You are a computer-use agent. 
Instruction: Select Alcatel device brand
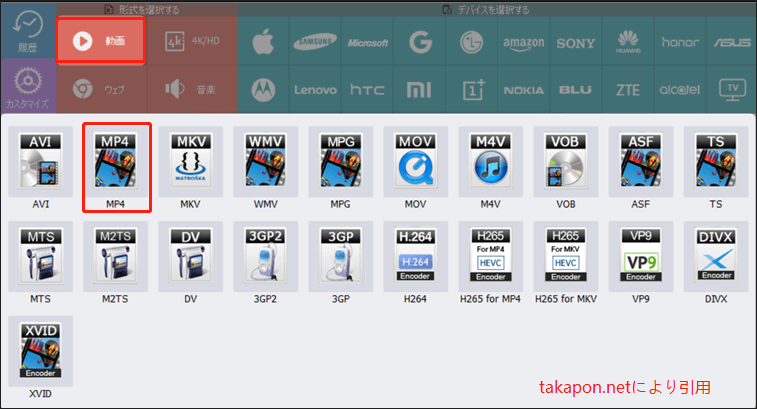click(x=680, y=89)
